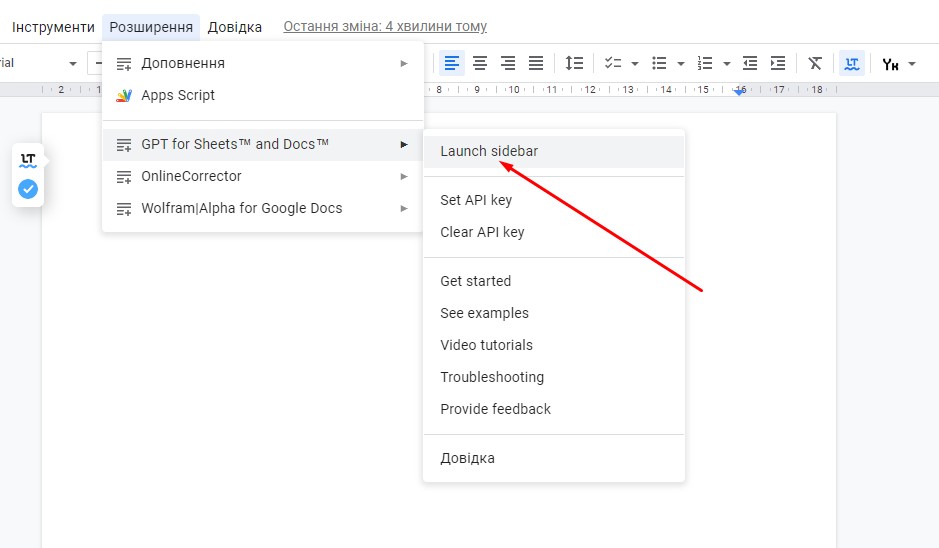939x548 pixels.
Task: Open the font family dropdown arrow
Action: [x=72, y=63]
